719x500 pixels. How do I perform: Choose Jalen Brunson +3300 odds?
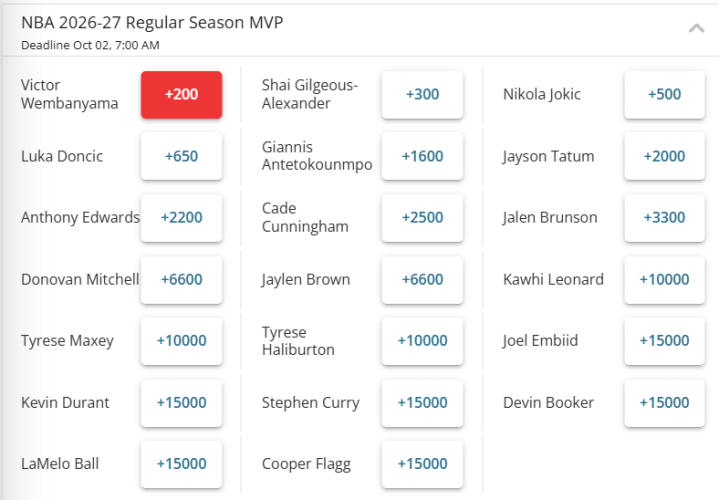[x=664, y=217]
